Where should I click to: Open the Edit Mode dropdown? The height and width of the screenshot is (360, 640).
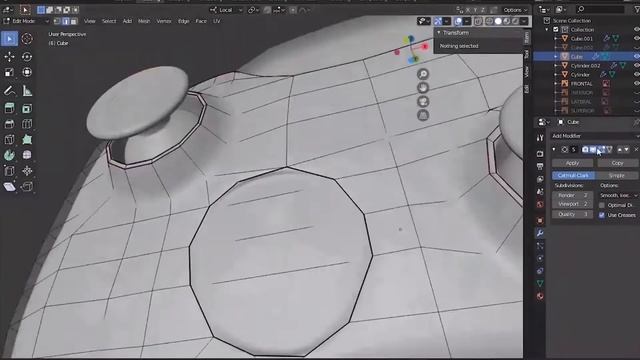coord(27,21)
